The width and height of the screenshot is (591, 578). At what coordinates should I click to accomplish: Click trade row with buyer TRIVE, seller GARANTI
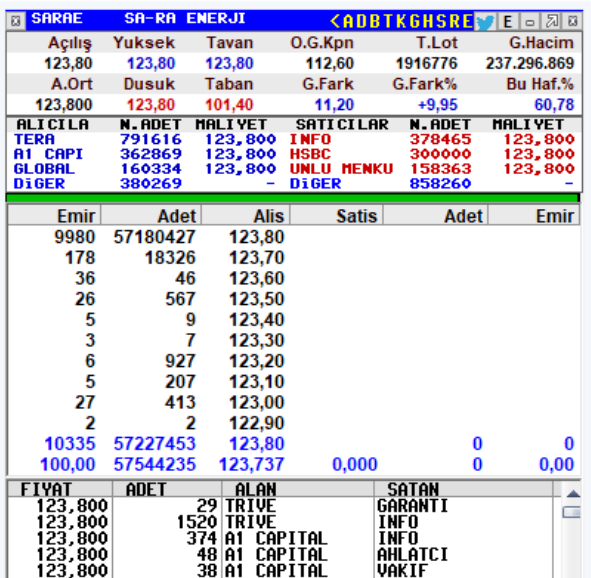280,506
